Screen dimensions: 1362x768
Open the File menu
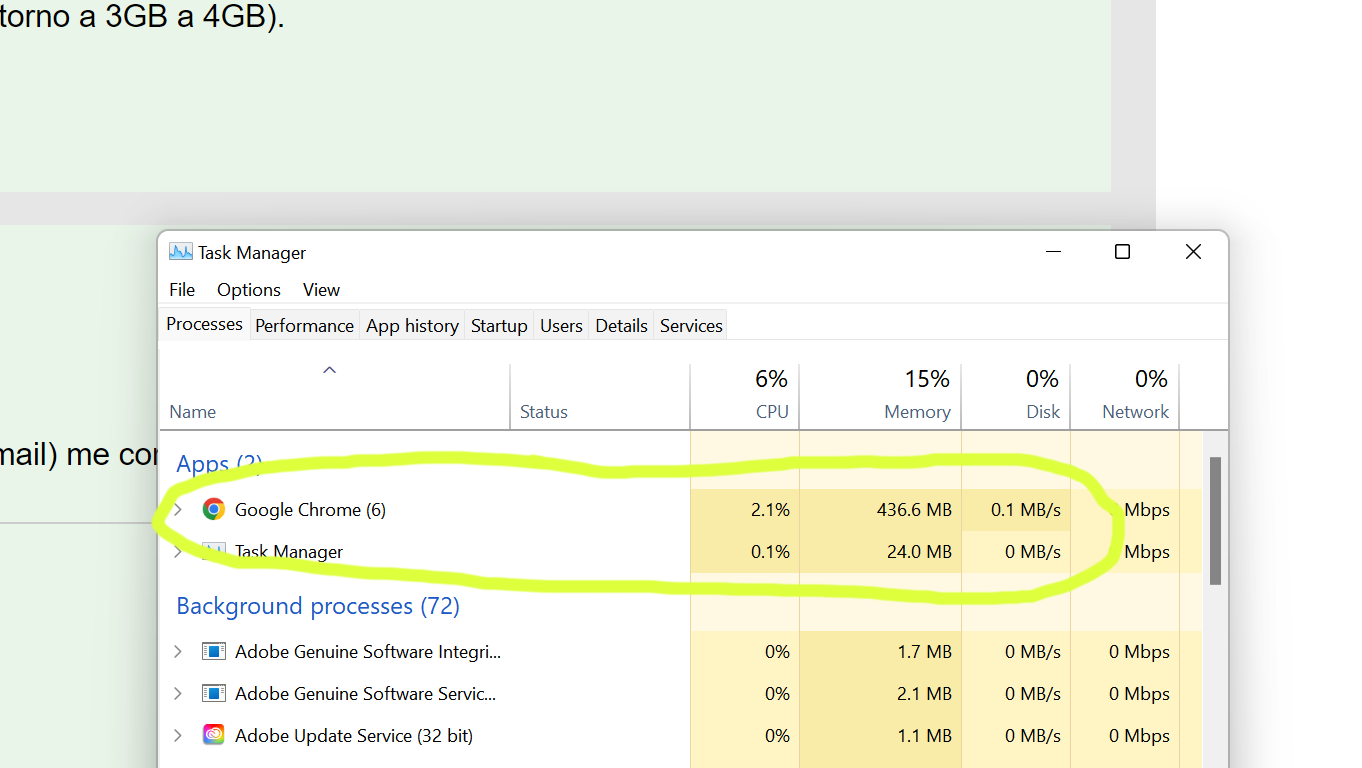[x=182, y=290]
